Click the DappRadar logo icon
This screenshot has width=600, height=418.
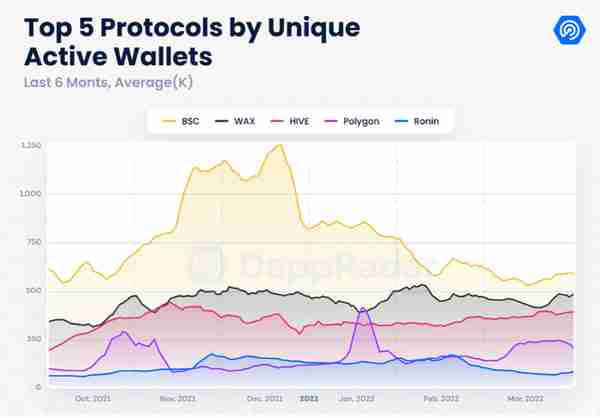click(569, 30)
